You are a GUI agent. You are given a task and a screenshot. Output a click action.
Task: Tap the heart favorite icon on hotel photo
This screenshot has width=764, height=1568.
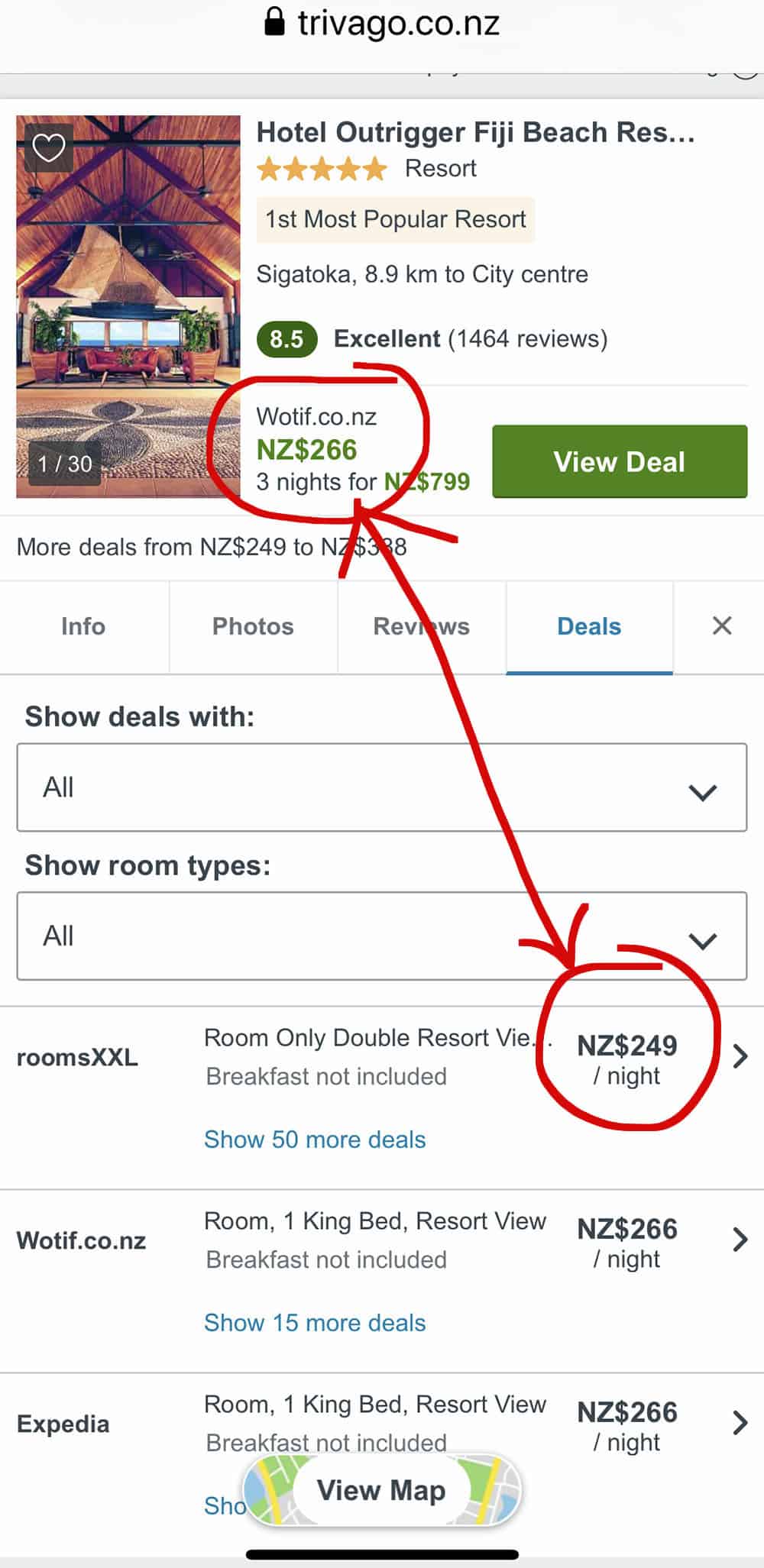(49, 147)
